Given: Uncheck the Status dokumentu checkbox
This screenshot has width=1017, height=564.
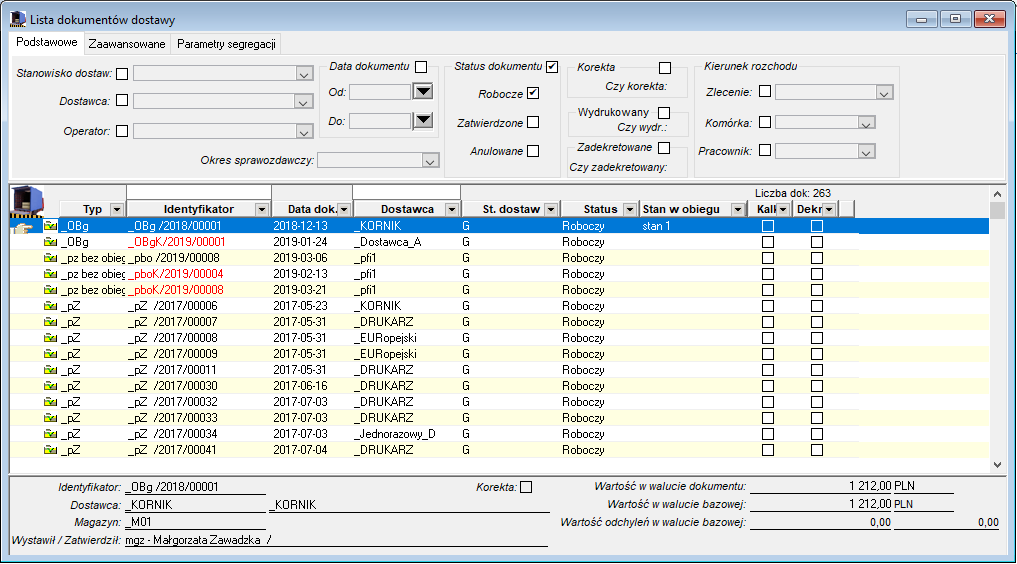Looking at the screenshot, I should click(552, 67).
